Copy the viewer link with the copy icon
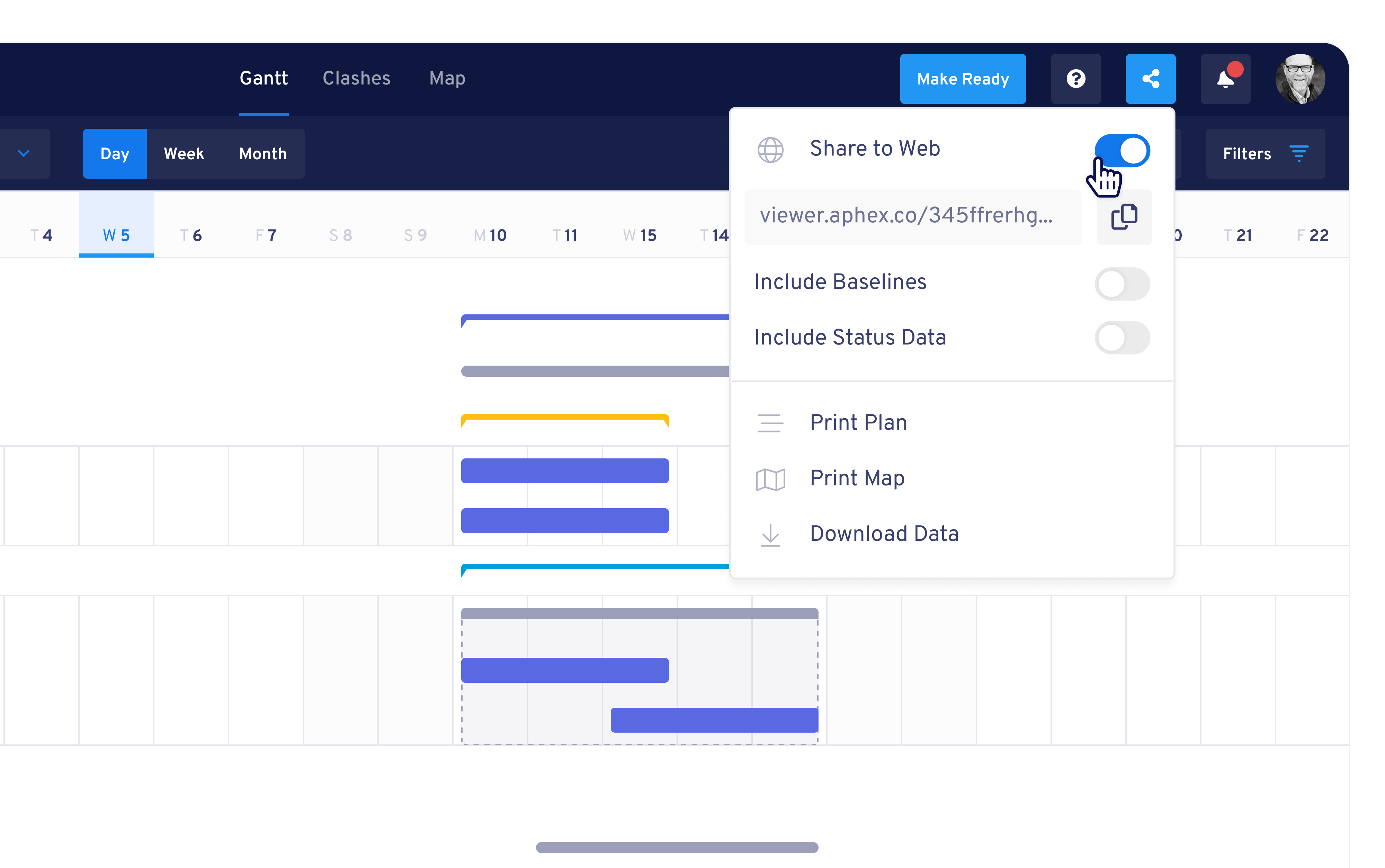This screenshot has height=868, width=1385. tap(1124, 217)
